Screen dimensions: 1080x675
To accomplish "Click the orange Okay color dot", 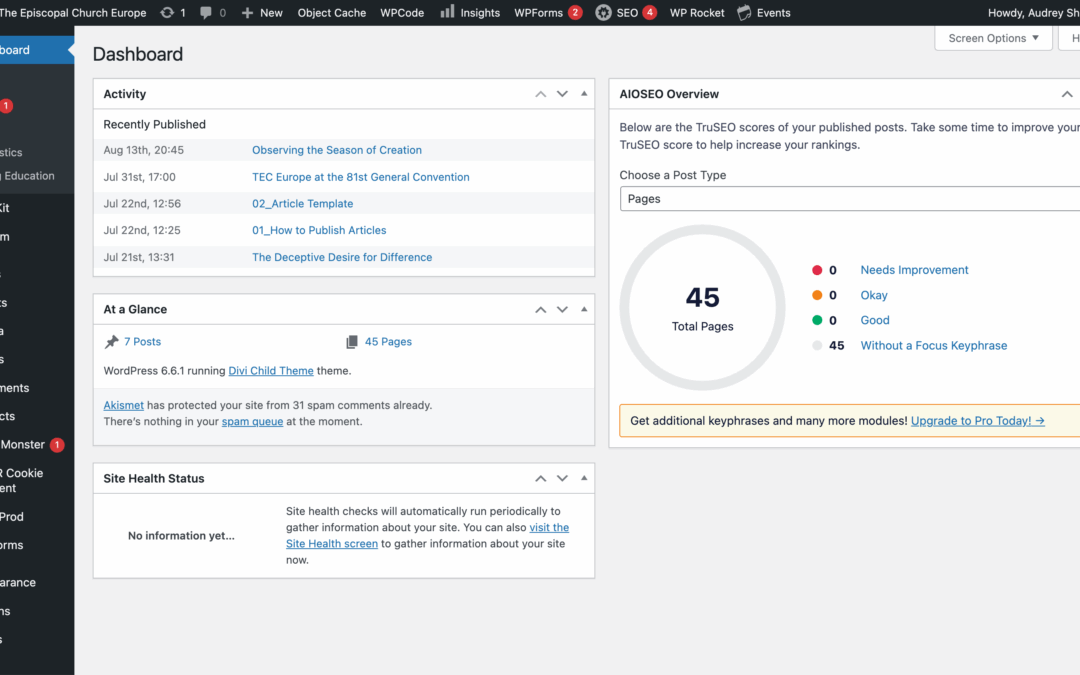I will point(817,295).
